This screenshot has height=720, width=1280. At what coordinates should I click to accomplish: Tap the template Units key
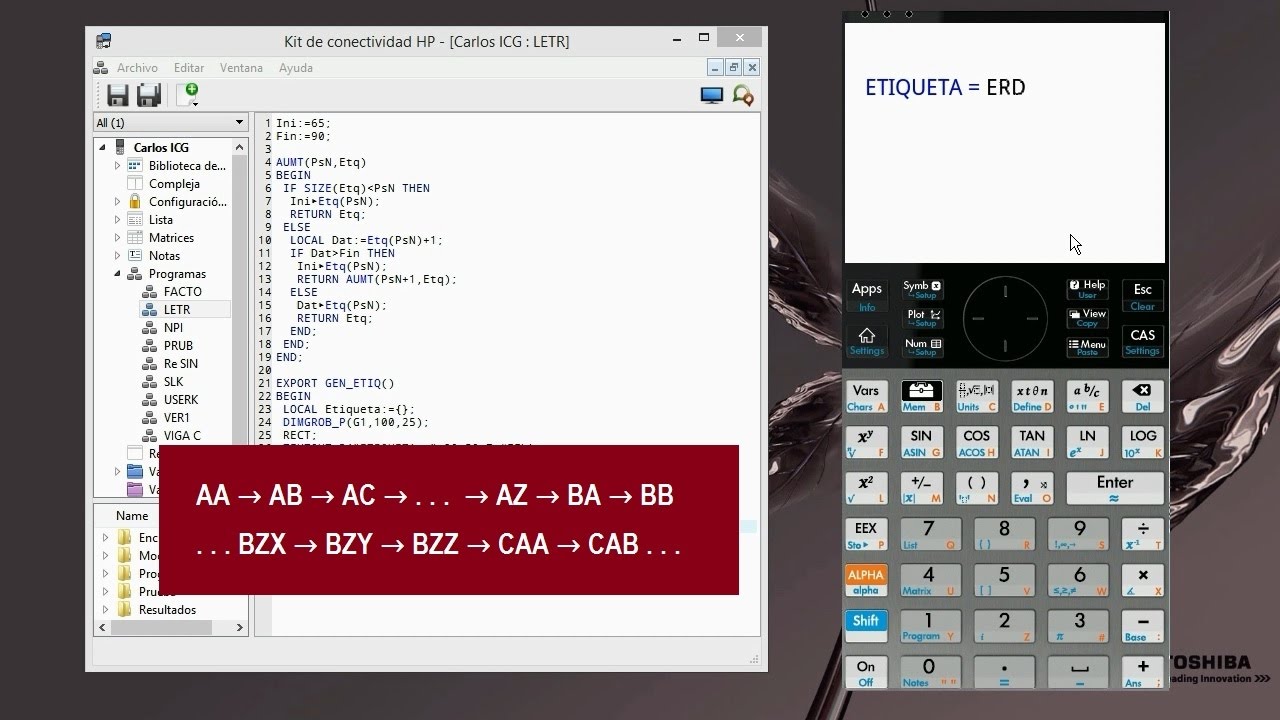tap(976, 397)
